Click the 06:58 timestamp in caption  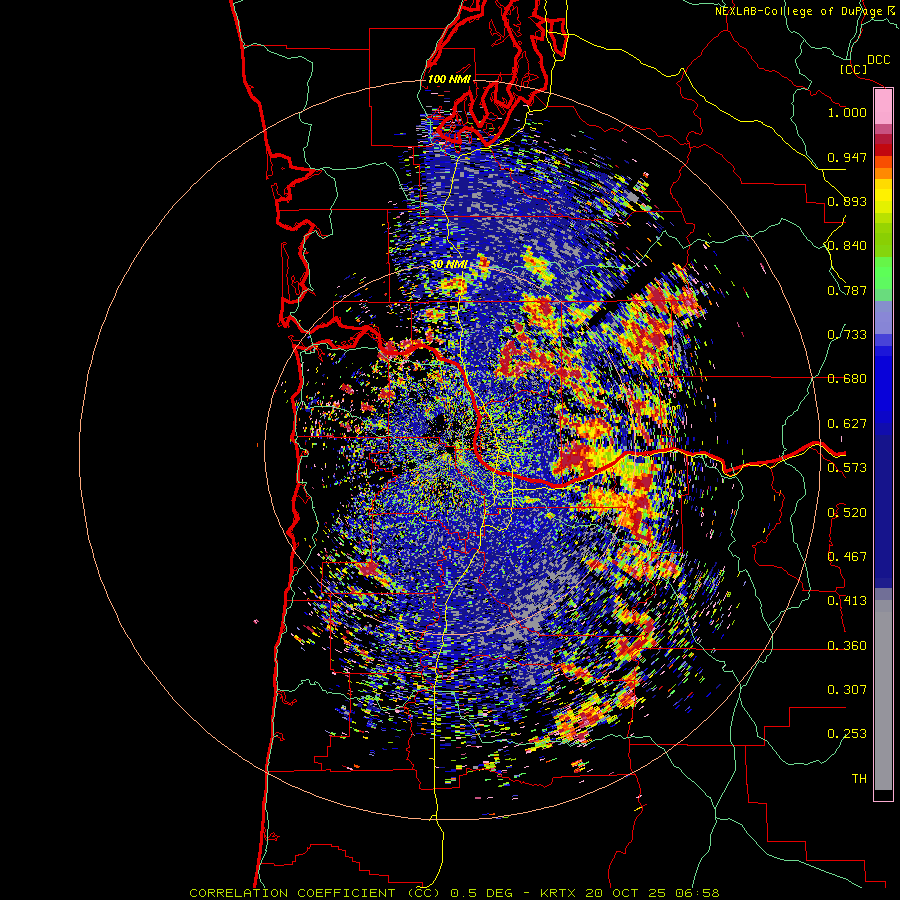[696, 893]
